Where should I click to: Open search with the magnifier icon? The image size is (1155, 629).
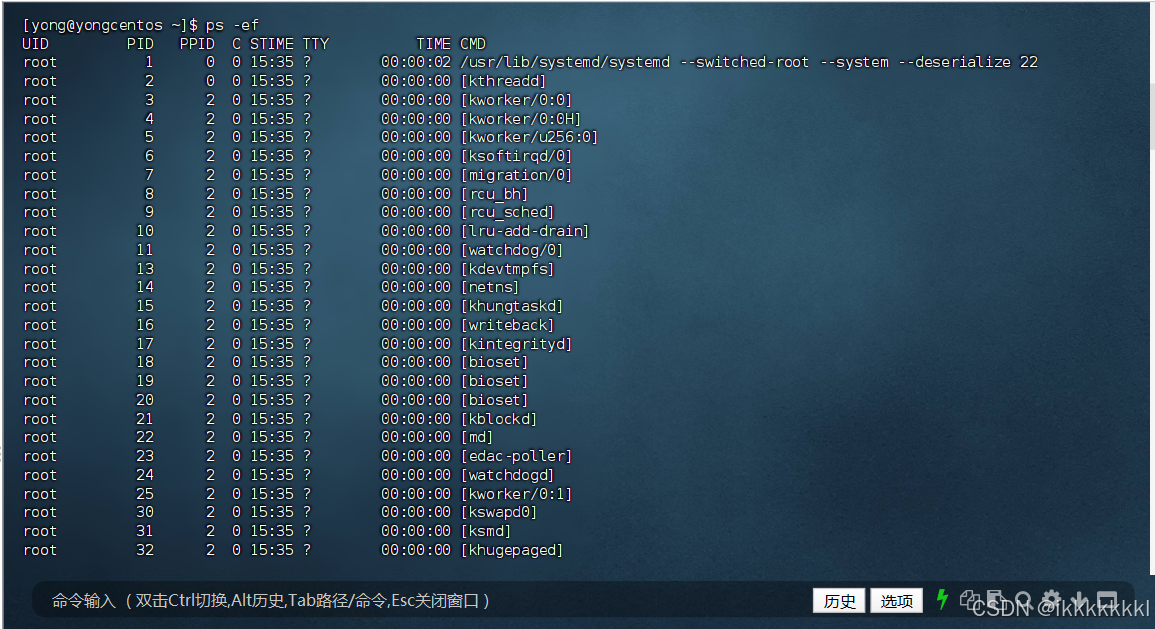(x=1022, y=600)
